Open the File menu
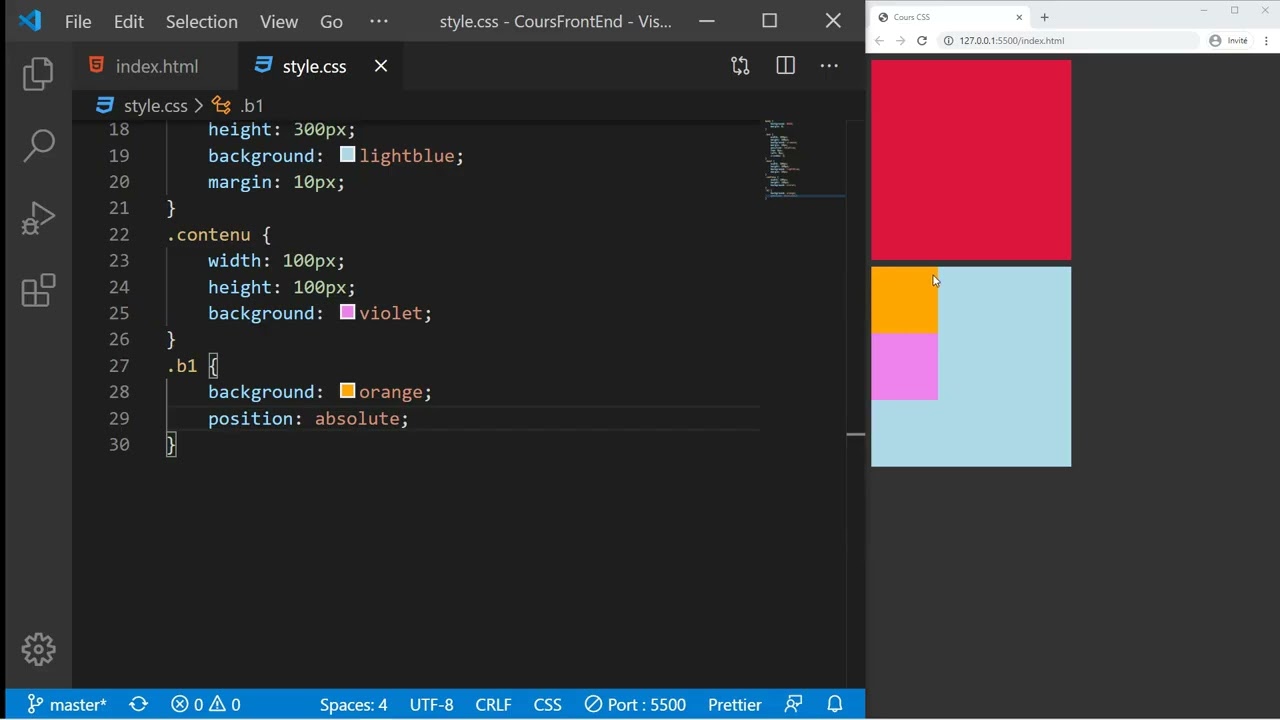 pos(78,21)
